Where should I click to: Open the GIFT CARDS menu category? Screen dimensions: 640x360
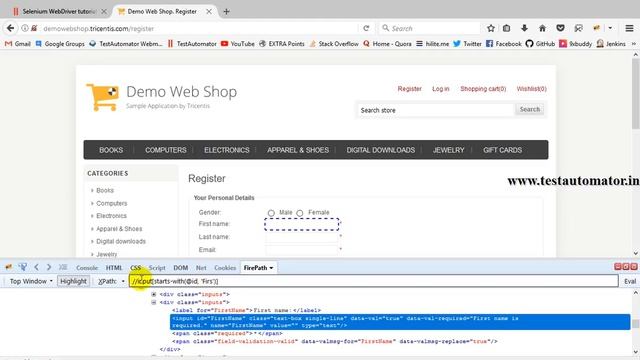pyautogui.click(x=502, y=150)
